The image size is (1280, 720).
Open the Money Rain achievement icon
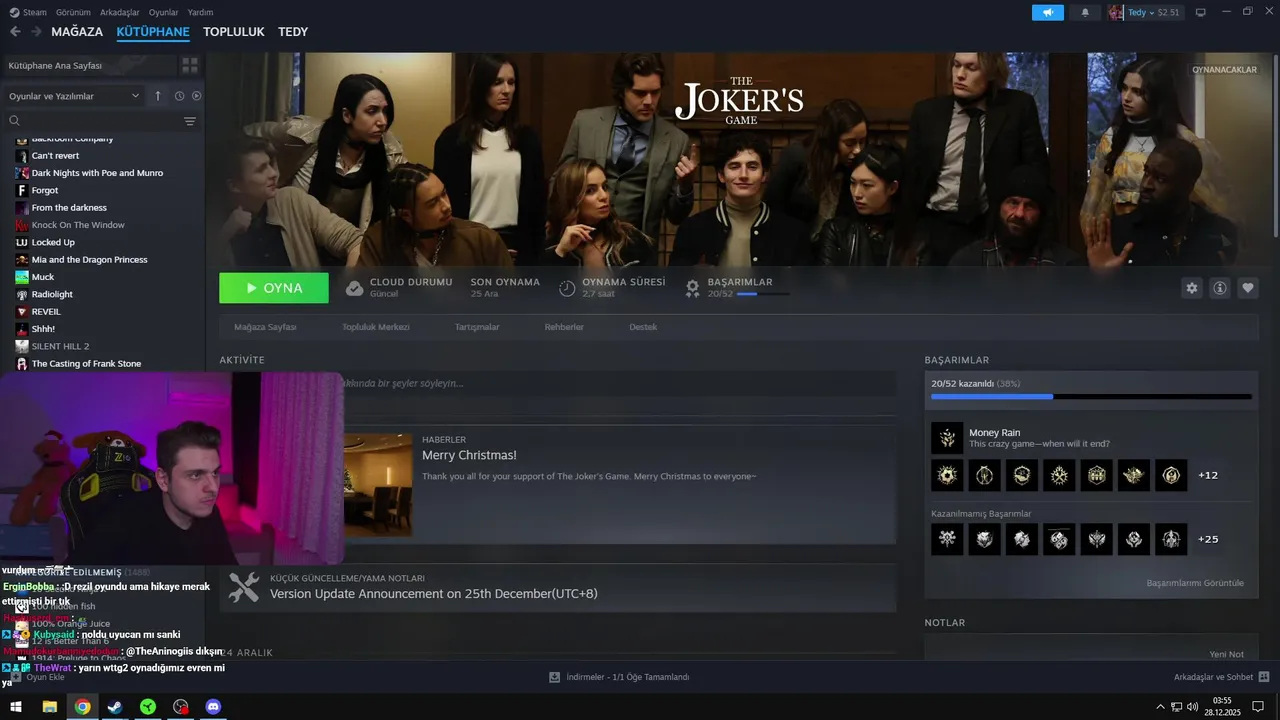(947, 438)
